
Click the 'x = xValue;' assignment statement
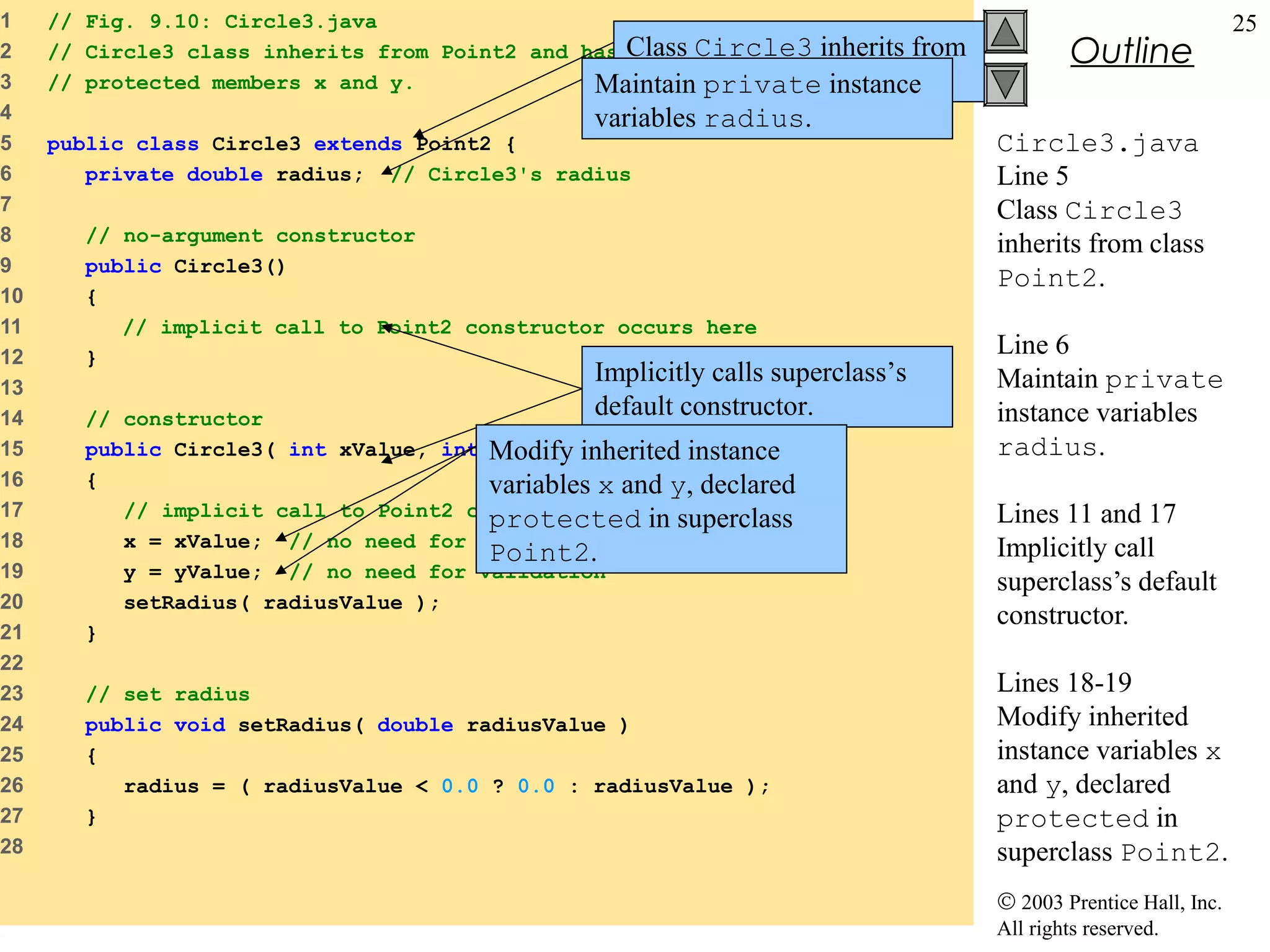pyautogui.click(x=192, y=542)
